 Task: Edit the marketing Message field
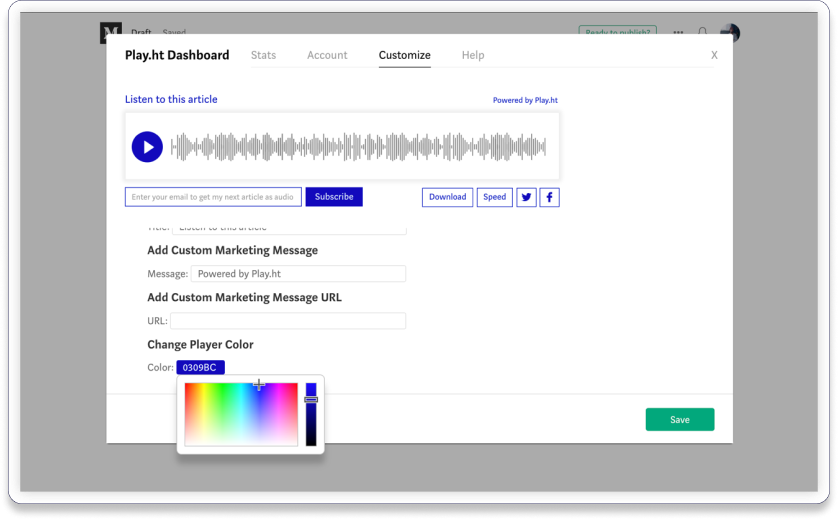298,274
